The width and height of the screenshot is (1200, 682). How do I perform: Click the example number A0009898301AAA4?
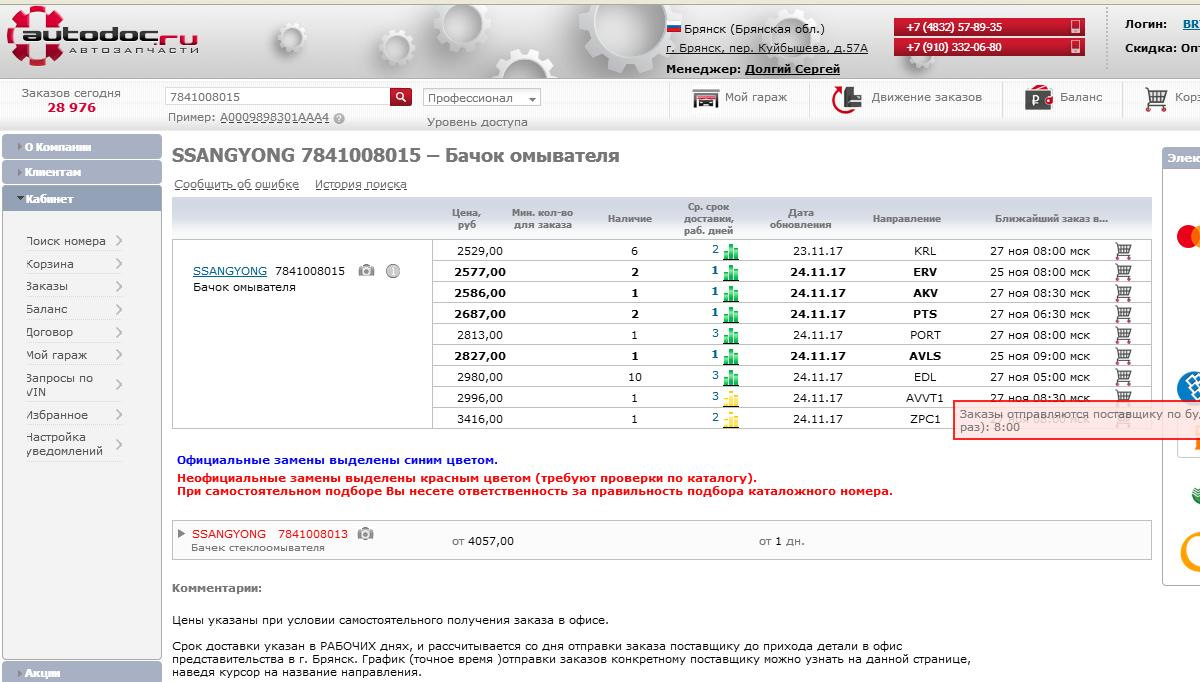pos(275,118)
